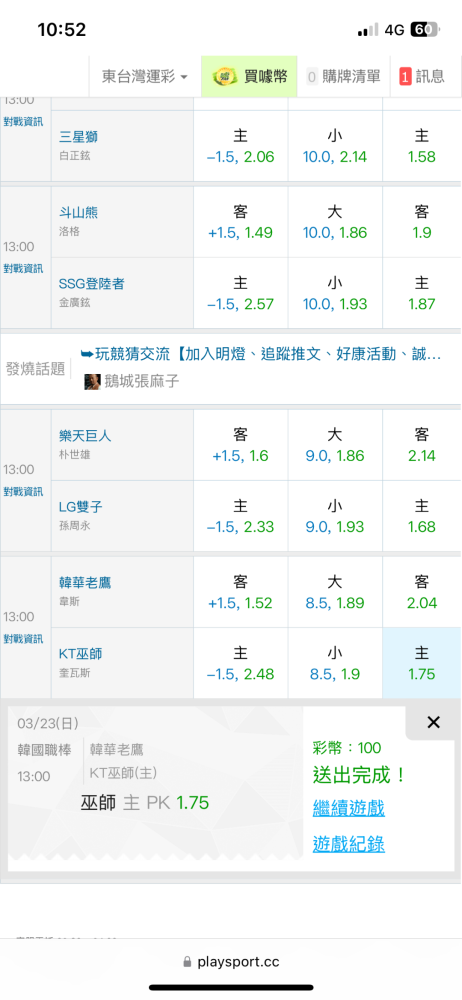Select 韓華老鷹 客 2.04 moneyline cell

422,592
